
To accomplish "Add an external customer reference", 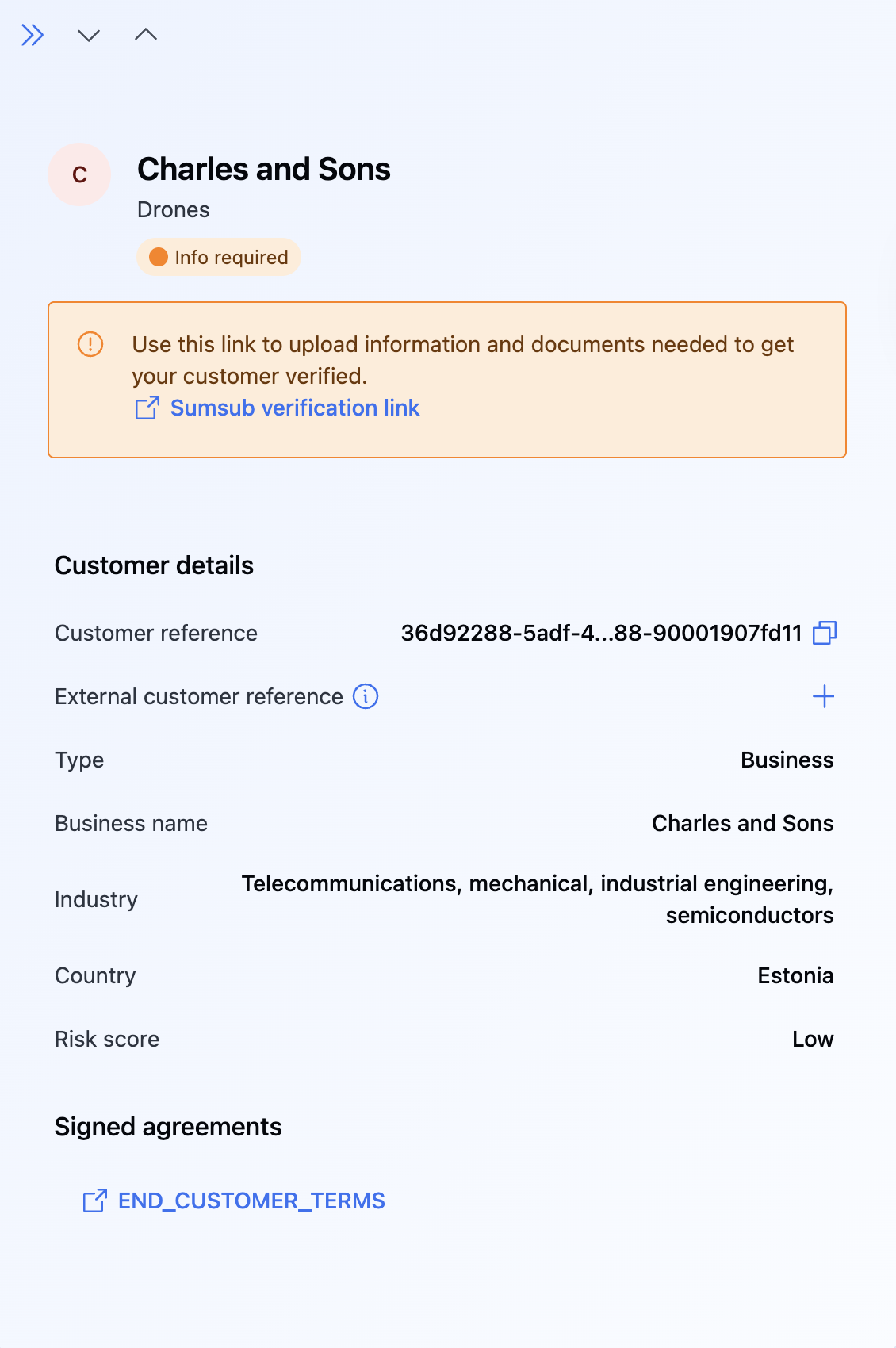I will point(824,696).
